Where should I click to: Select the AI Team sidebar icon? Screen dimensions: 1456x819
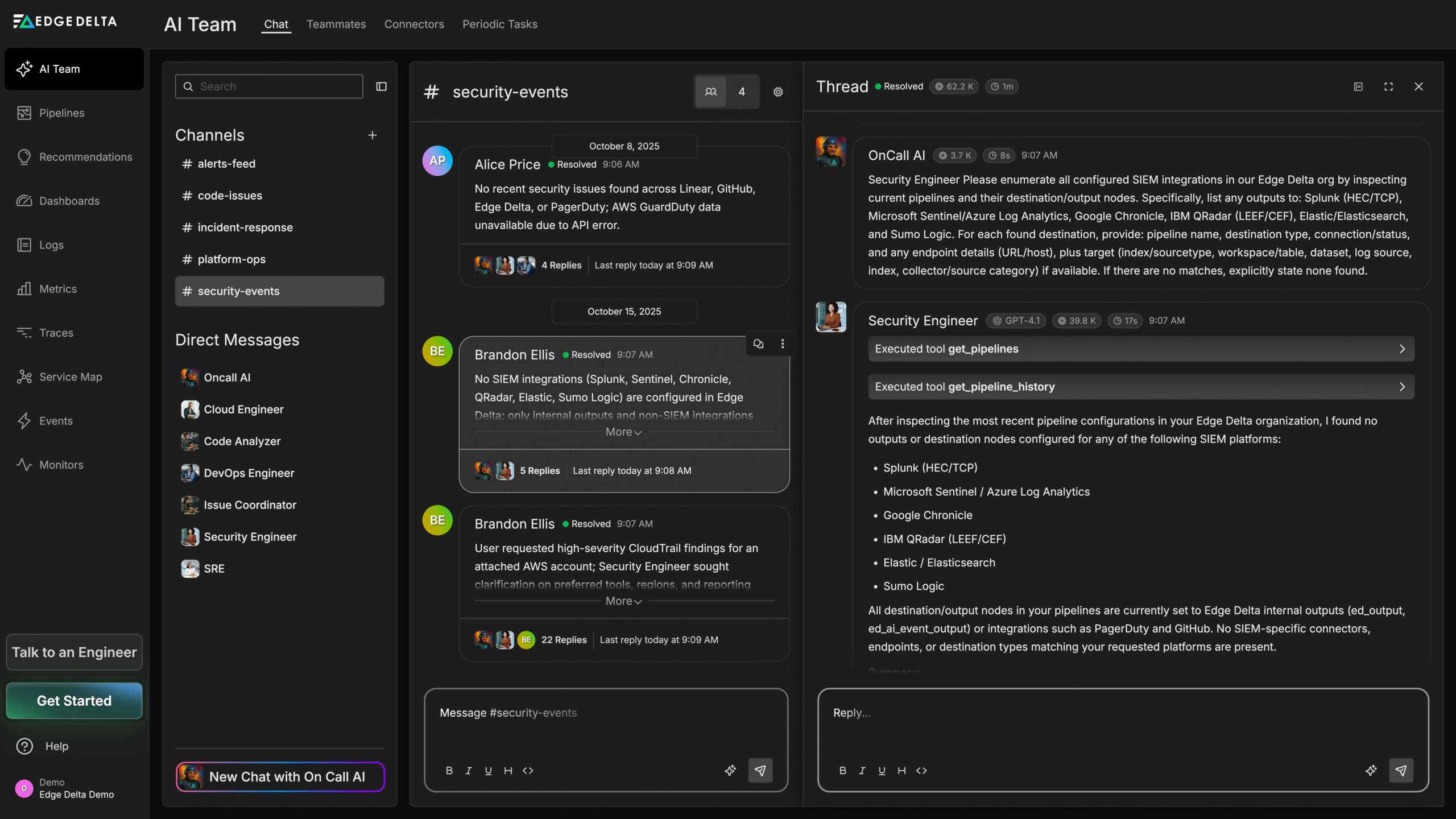24,69
